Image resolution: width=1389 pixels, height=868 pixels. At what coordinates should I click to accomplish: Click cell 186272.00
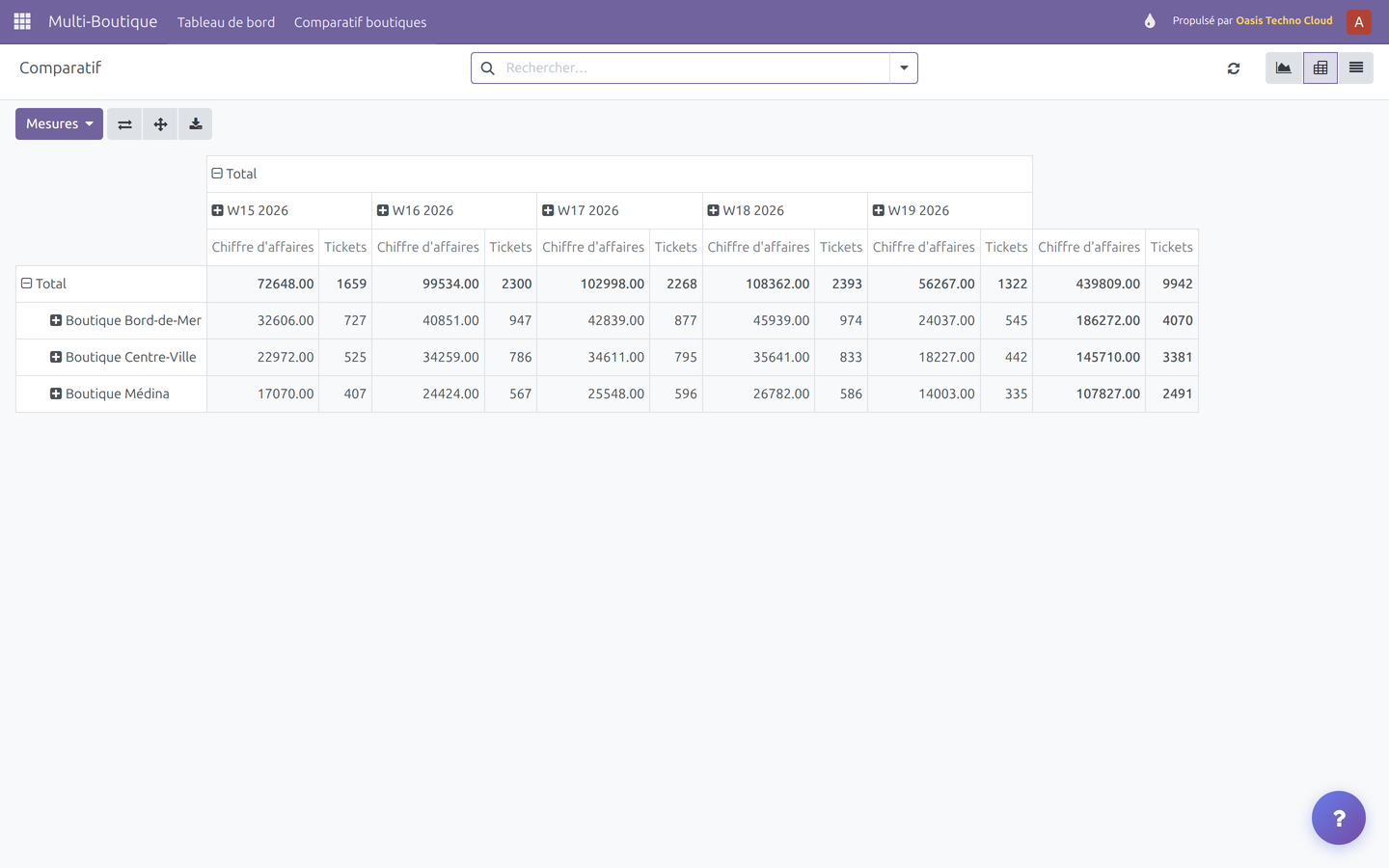tap(1089, 320)
